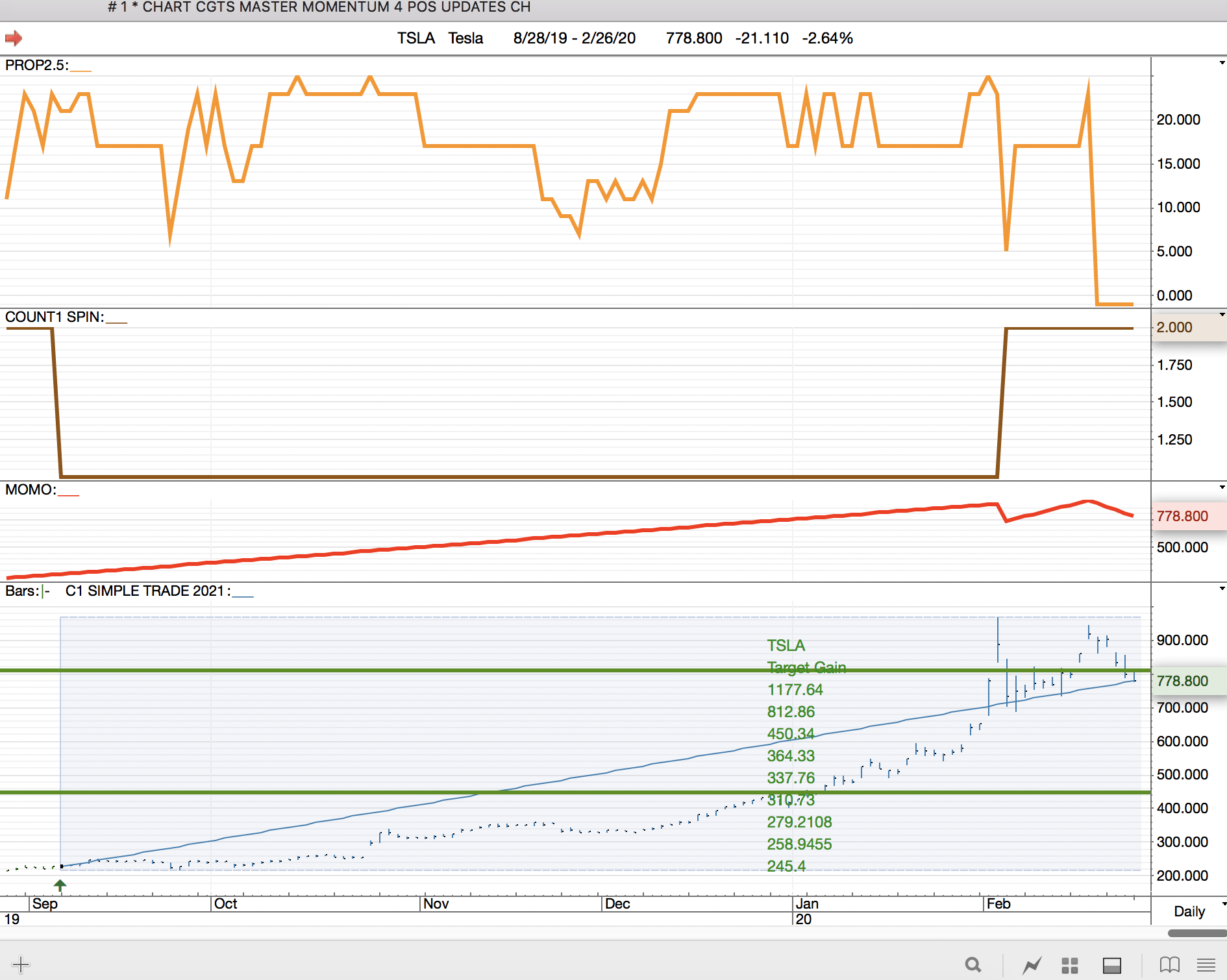This screenshot has width=1227, height=980.
Task: Open the horizontal lines list icon
Action: coord(1206,965)
